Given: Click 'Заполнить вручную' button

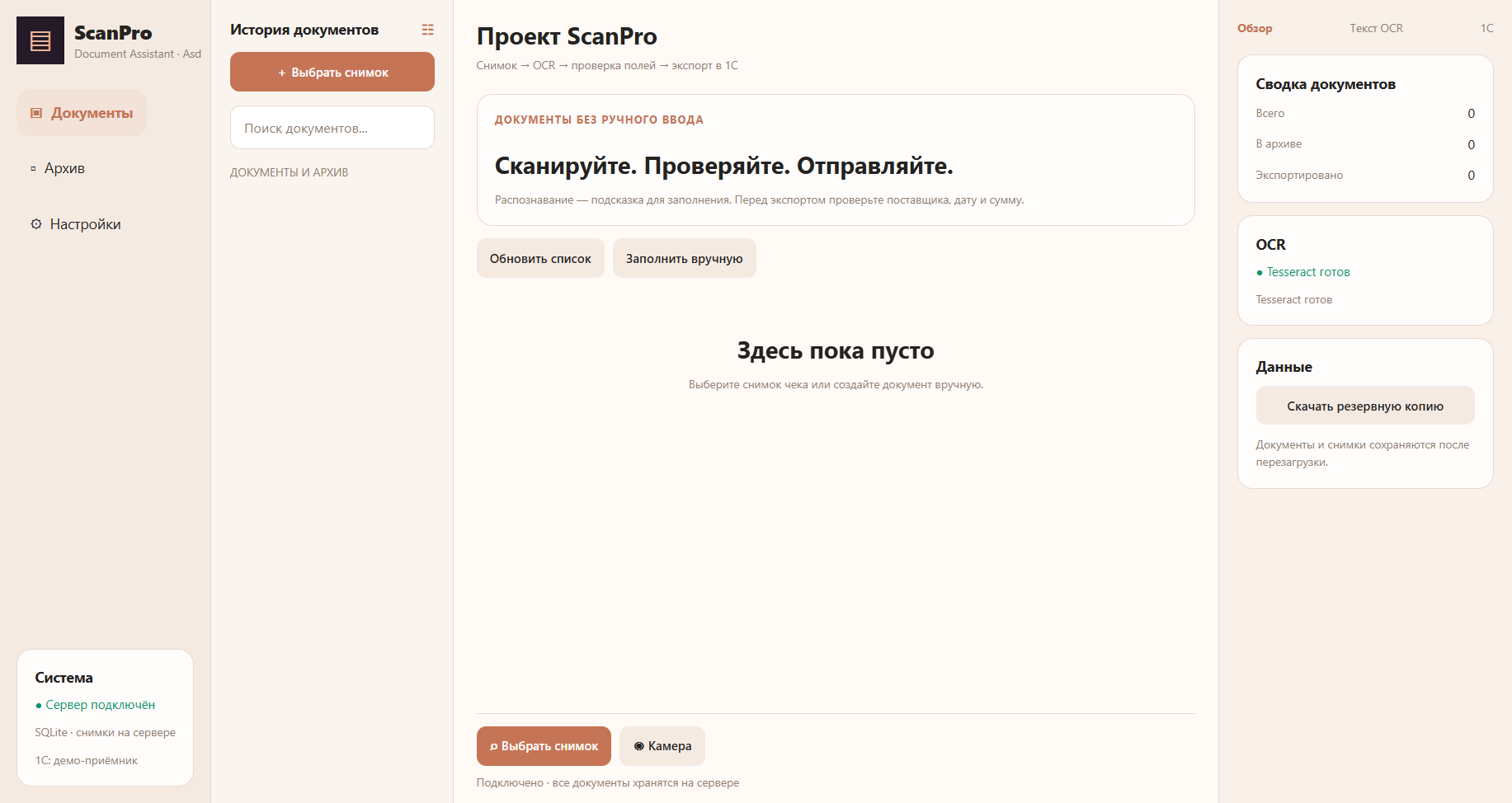Looking at the screenshot, I should [x=684, y=258].
